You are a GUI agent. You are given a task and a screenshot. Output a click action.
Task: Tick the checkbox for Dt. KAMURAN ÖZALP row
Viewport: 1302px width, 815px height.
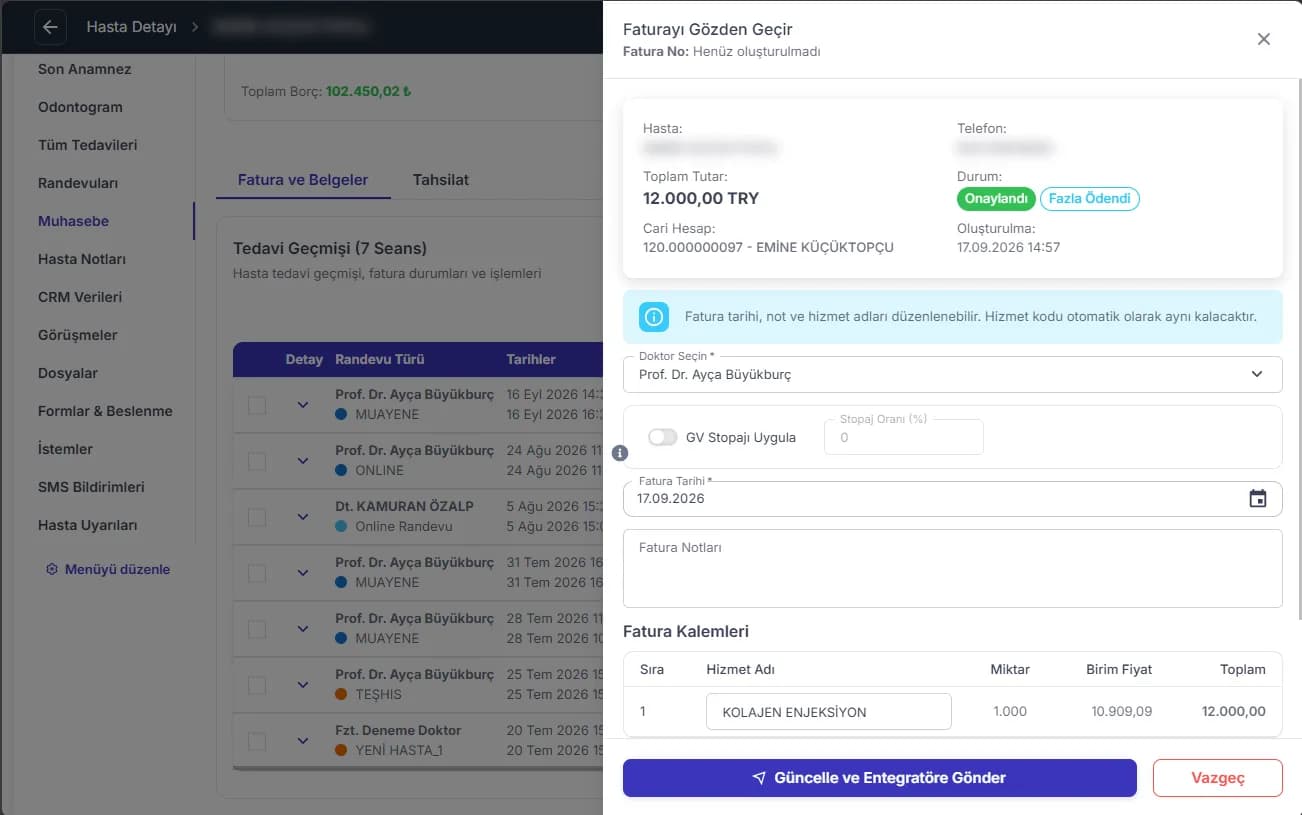click(257, 517)
